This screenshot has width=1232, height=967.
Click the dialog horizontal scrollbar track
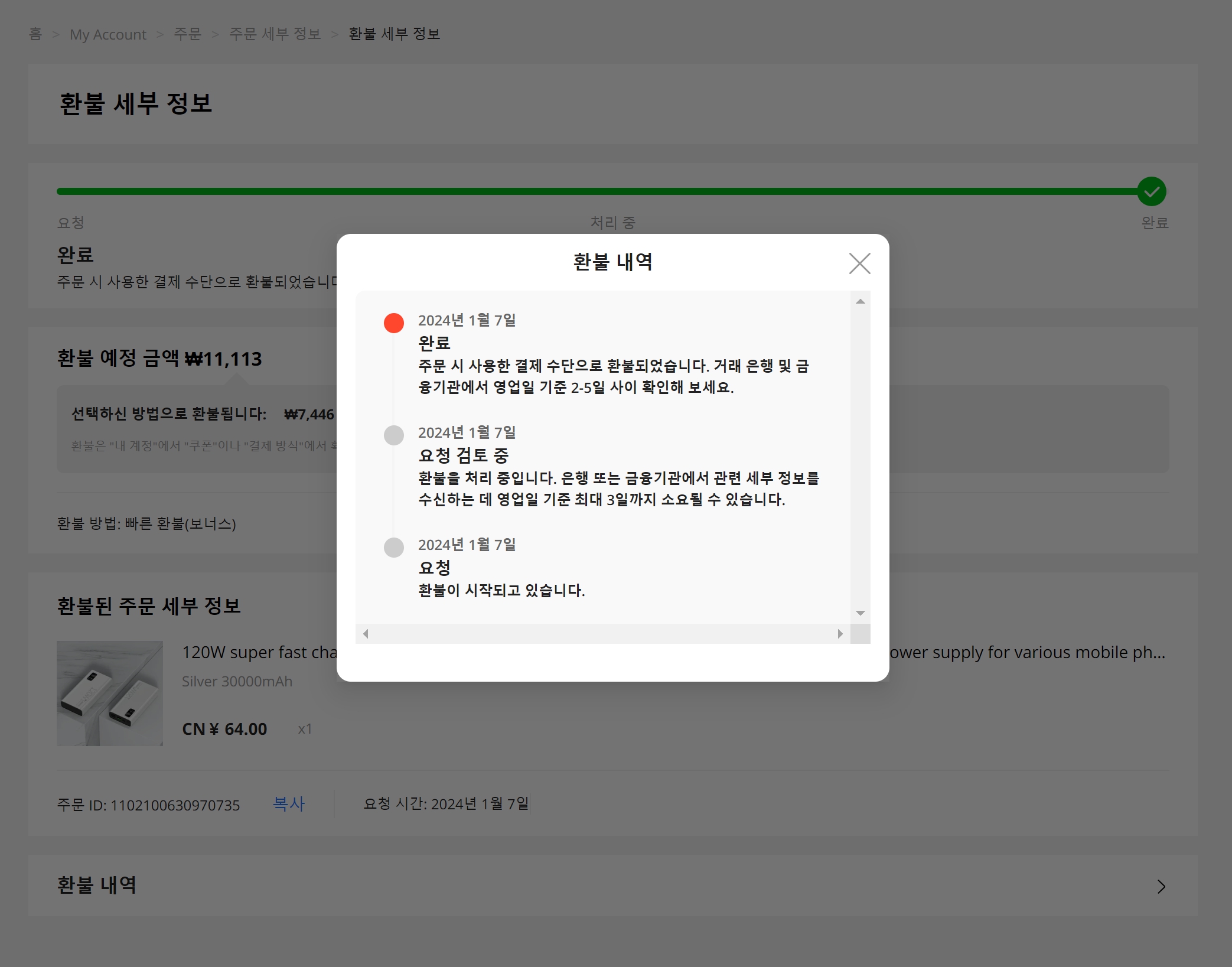click(x=602, y=634)
